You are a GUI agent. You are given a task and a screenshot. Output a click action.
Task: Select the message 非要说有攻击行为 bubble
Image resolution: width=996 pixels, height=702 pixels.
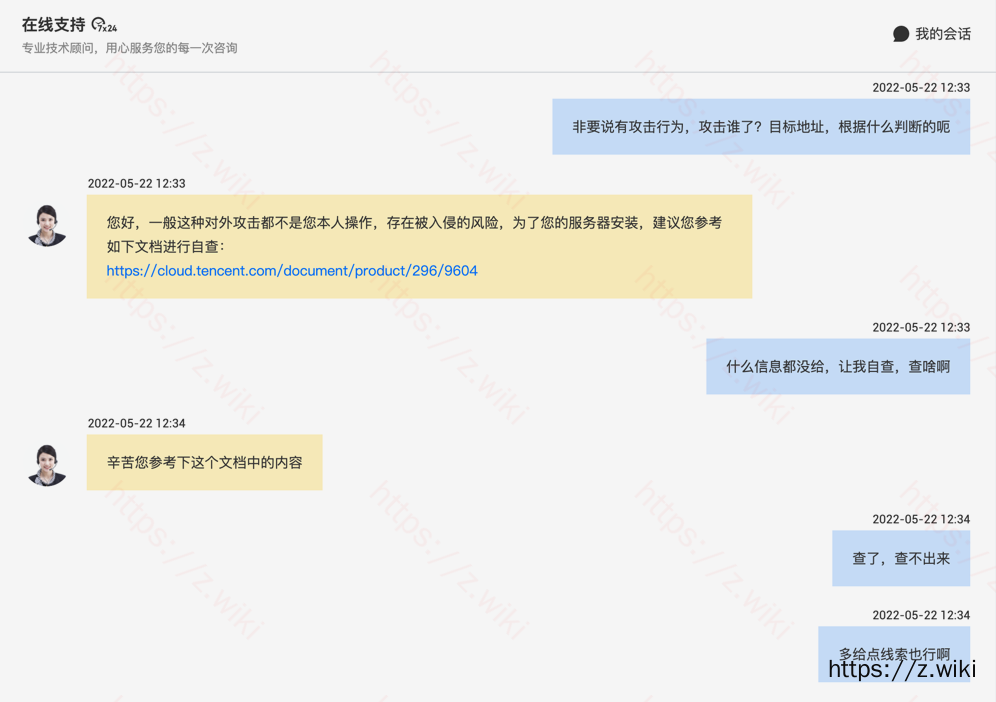point(760,127)
